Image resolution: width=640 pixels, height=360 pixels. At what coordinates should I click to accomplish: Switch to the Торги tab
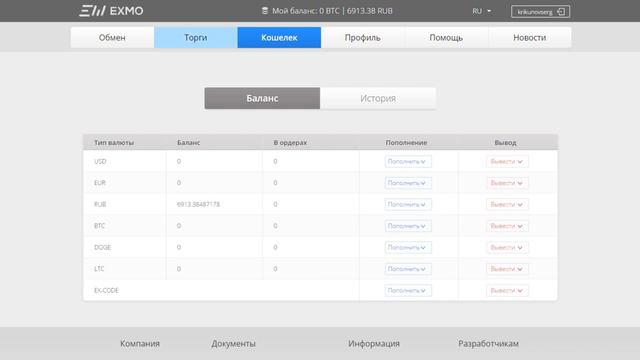(x=196, y=38)
